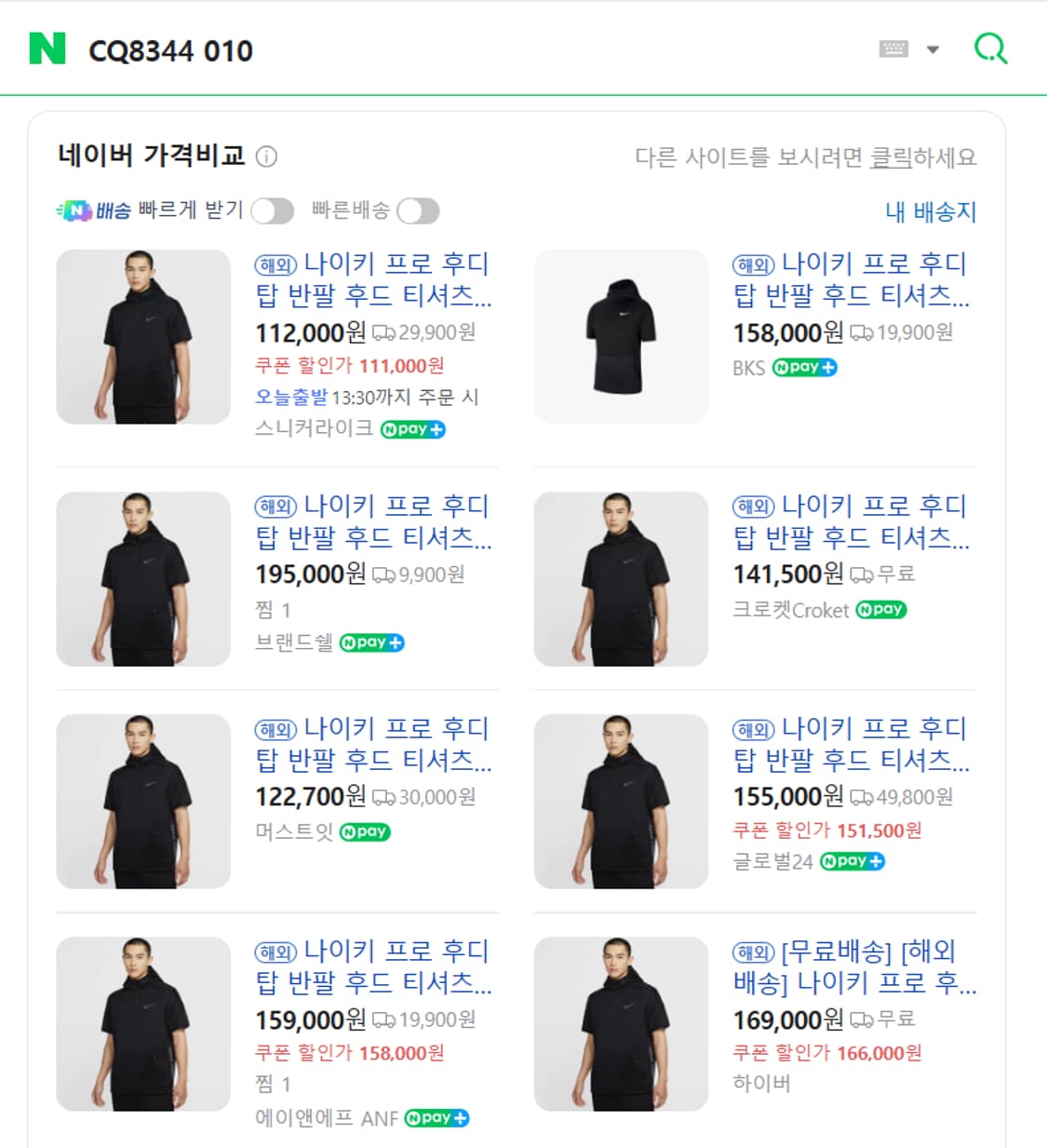This screenshot has width=1047, height=1148.
Task: Click delivery truck icon beside 49,800원
Action: click(862, 798)
